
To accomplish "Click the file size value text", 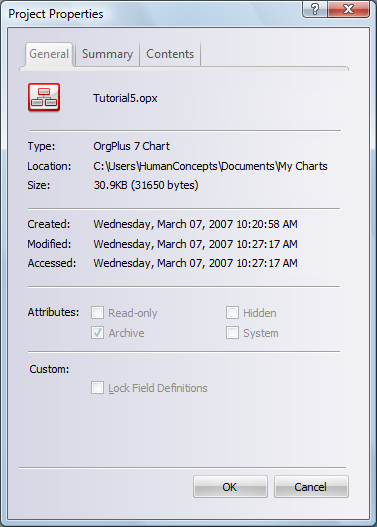I will pyautogui.click(x=146, y=185).
